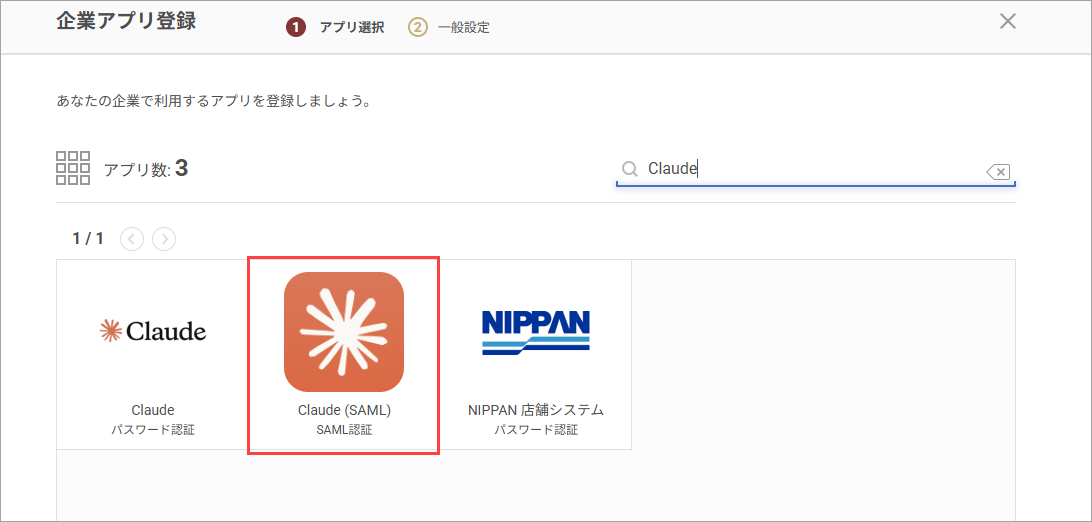Choose the NIPPAN 店舗システム app
This screenshot has width=1092, height=522.
tap(536, 354)
